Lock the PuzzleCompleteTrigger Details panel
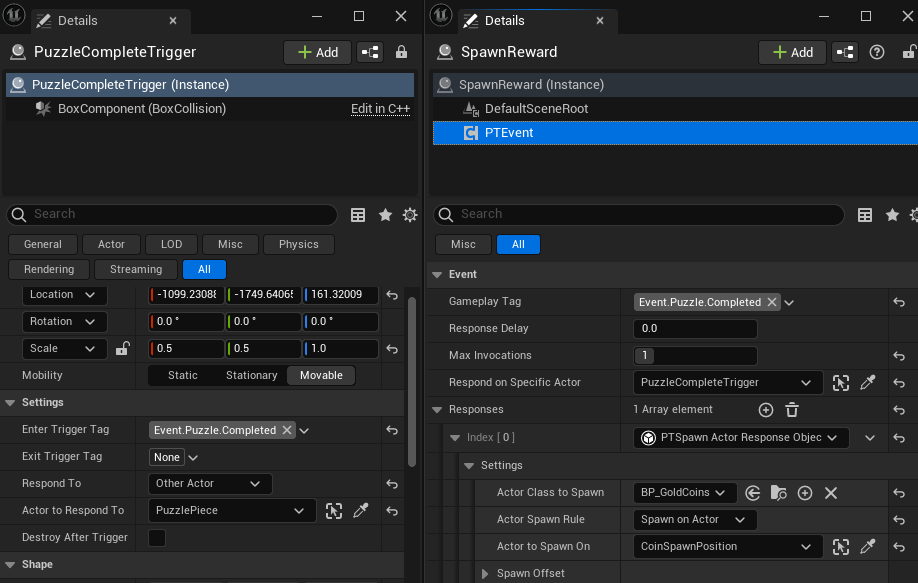918x583 pixels. point(399,51)
